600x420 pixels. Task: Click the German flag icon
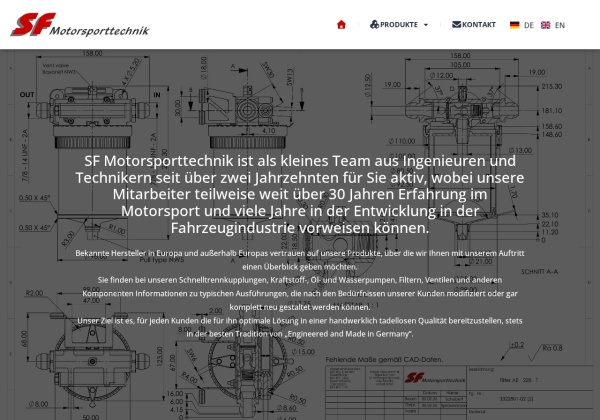[x=515, y=25]
